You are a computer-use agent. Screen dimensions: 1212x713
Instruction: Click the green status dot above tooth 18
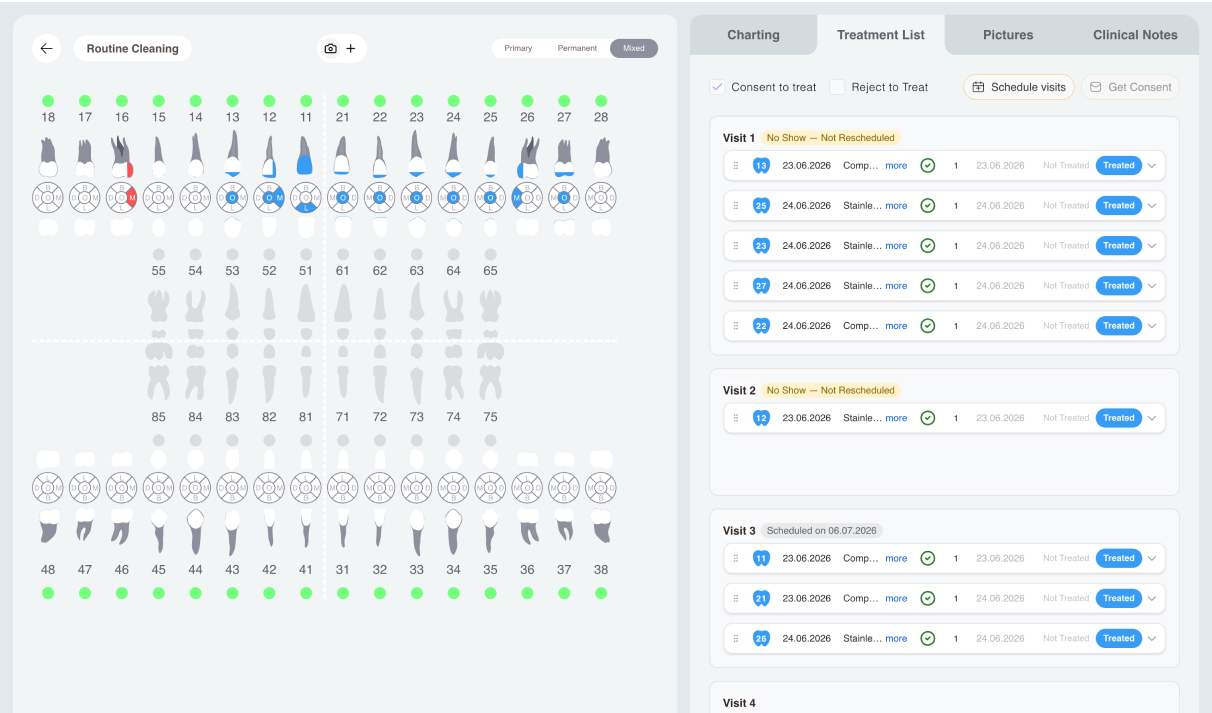pyautogui.click(x=48, y=101)
